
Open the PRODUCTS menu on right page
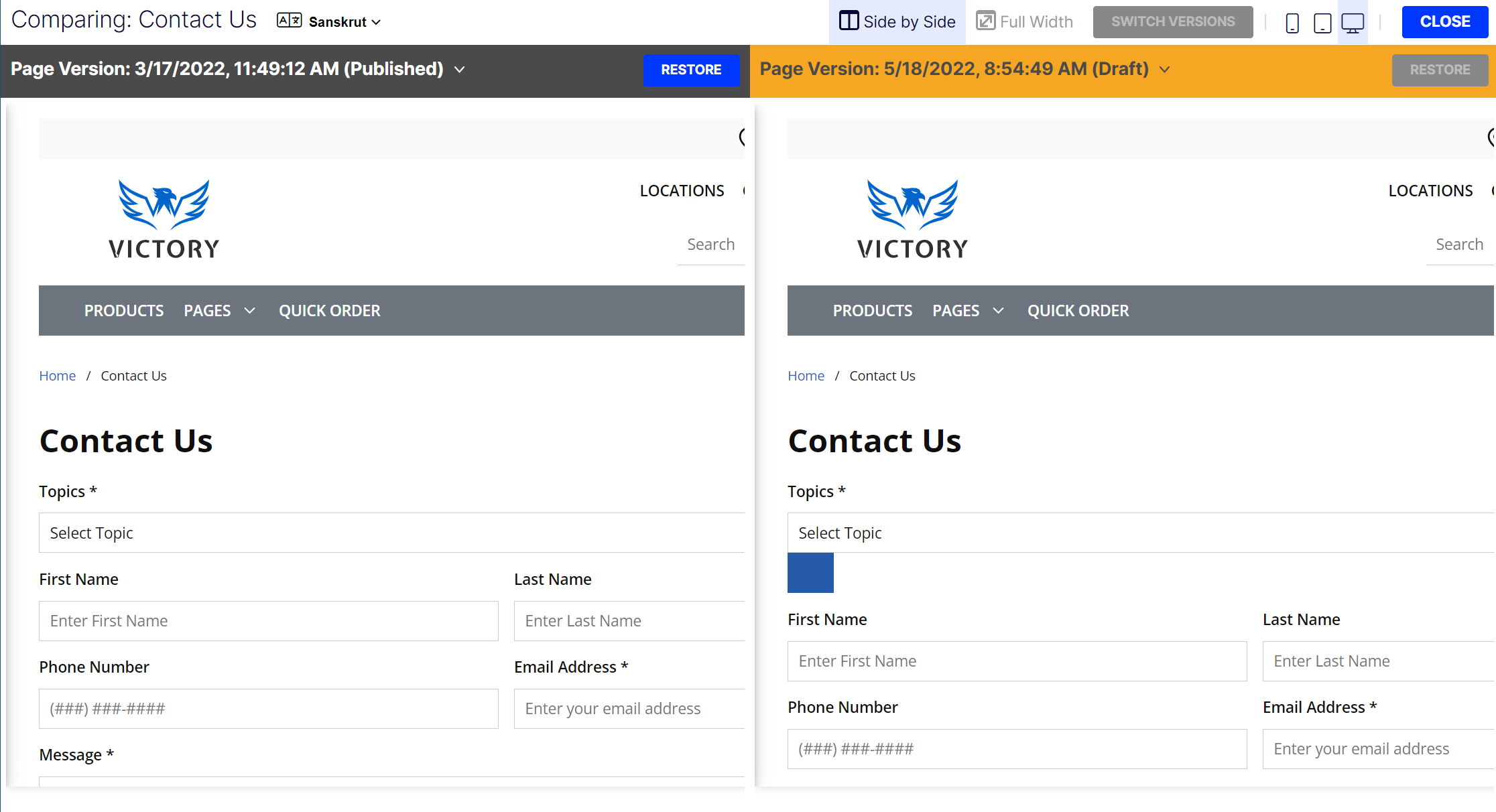click(872, 310)
